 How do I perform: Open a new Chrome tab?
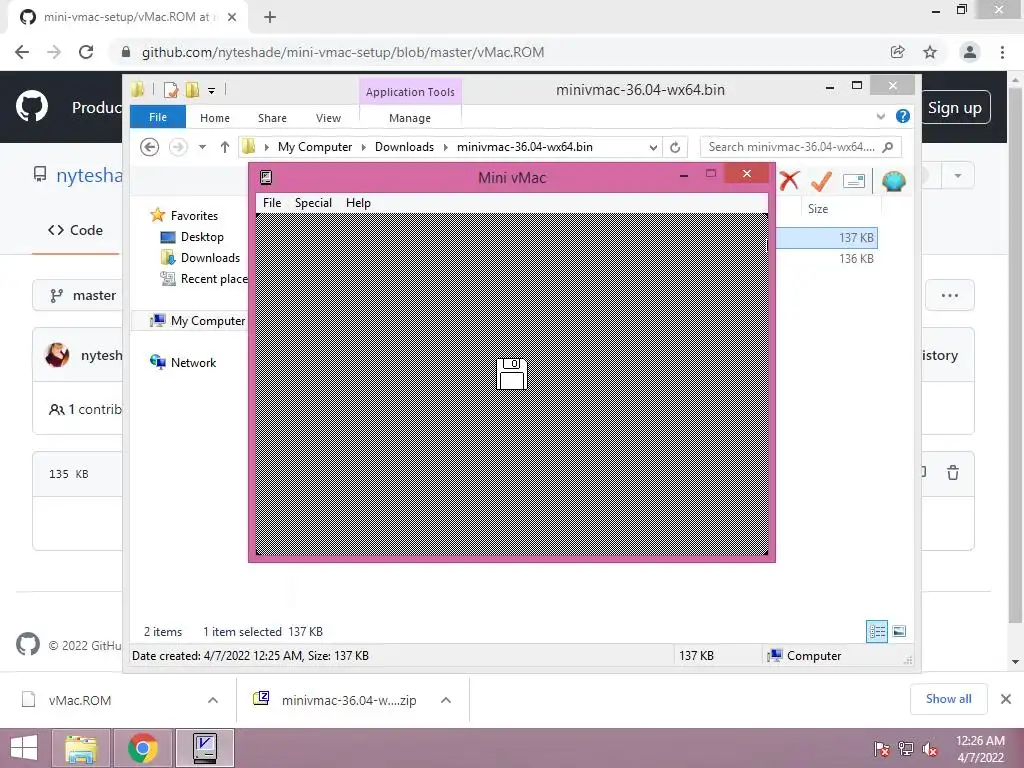point(270,17)
